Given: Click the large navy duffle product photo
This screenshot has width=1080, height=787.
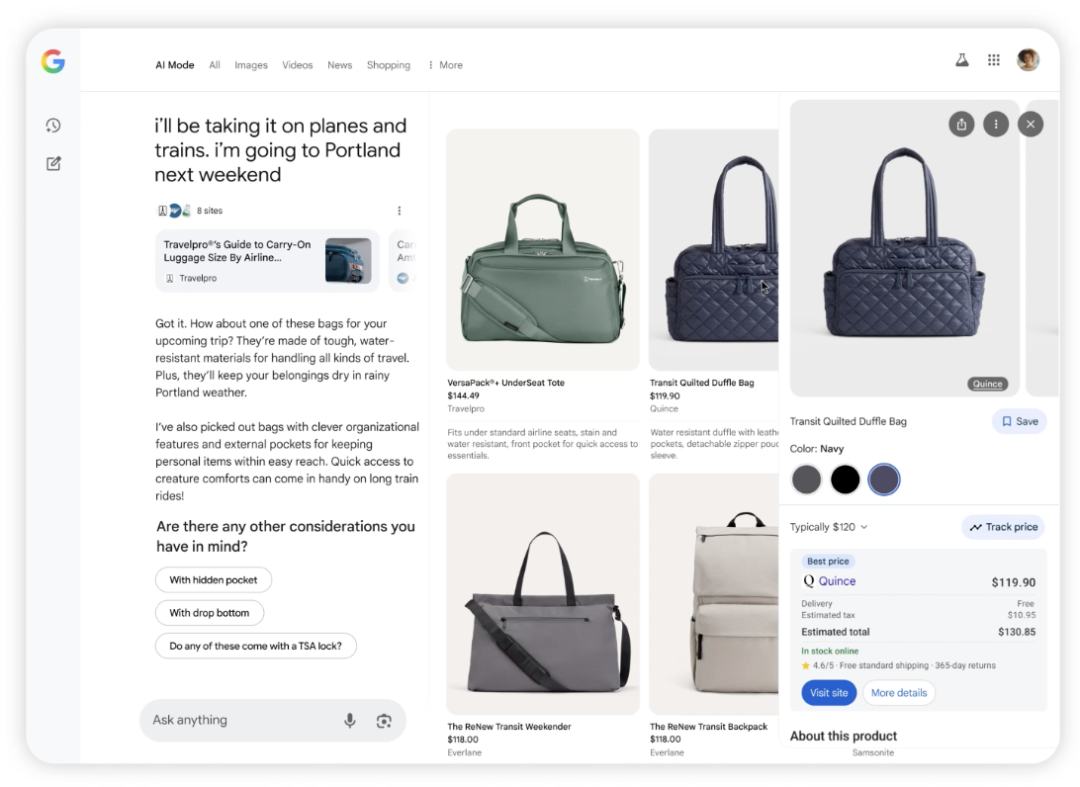Looking at the screenshot, I should click(904, 248).
